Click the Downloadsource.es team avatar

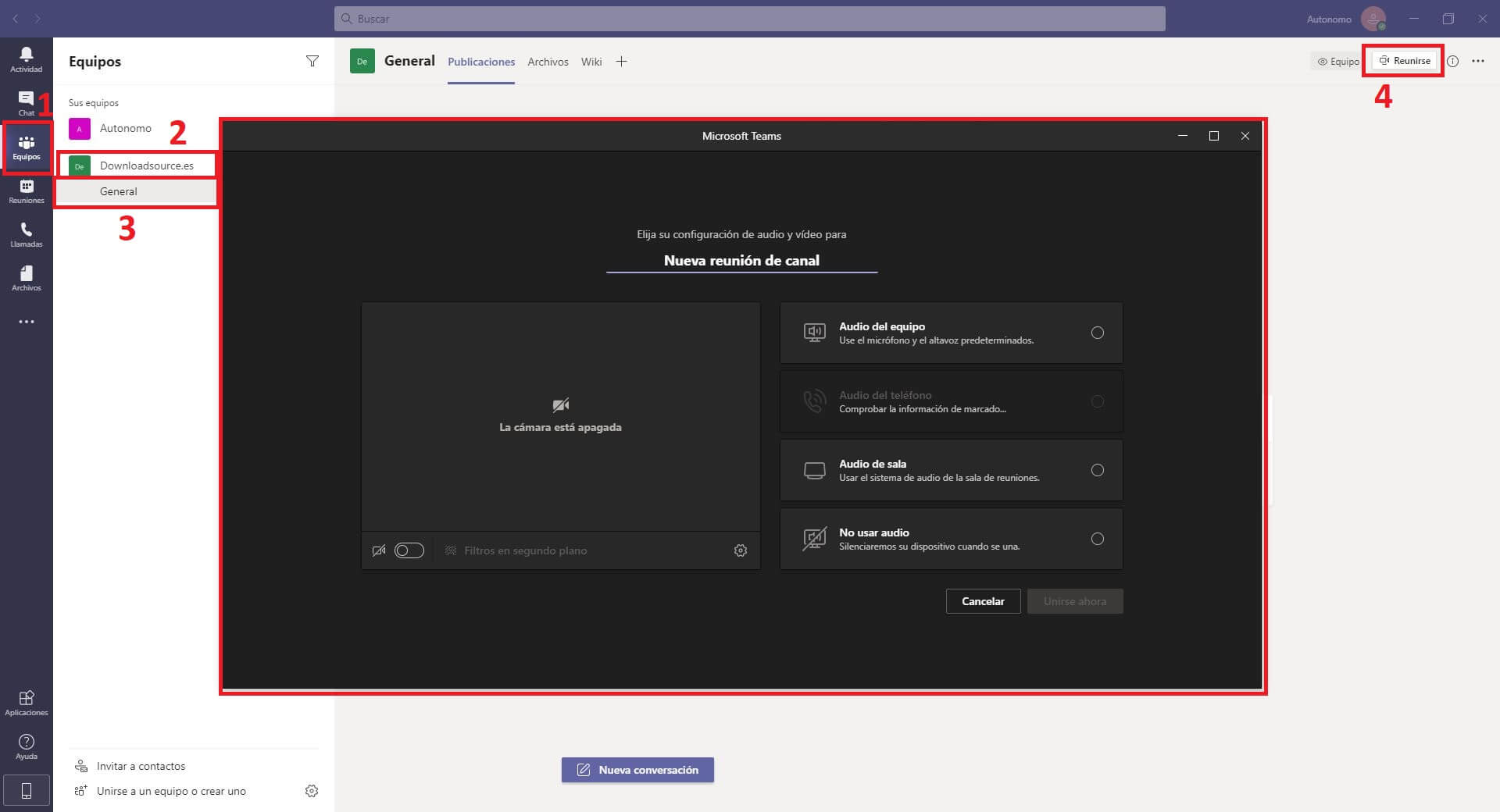pos(79,166)
